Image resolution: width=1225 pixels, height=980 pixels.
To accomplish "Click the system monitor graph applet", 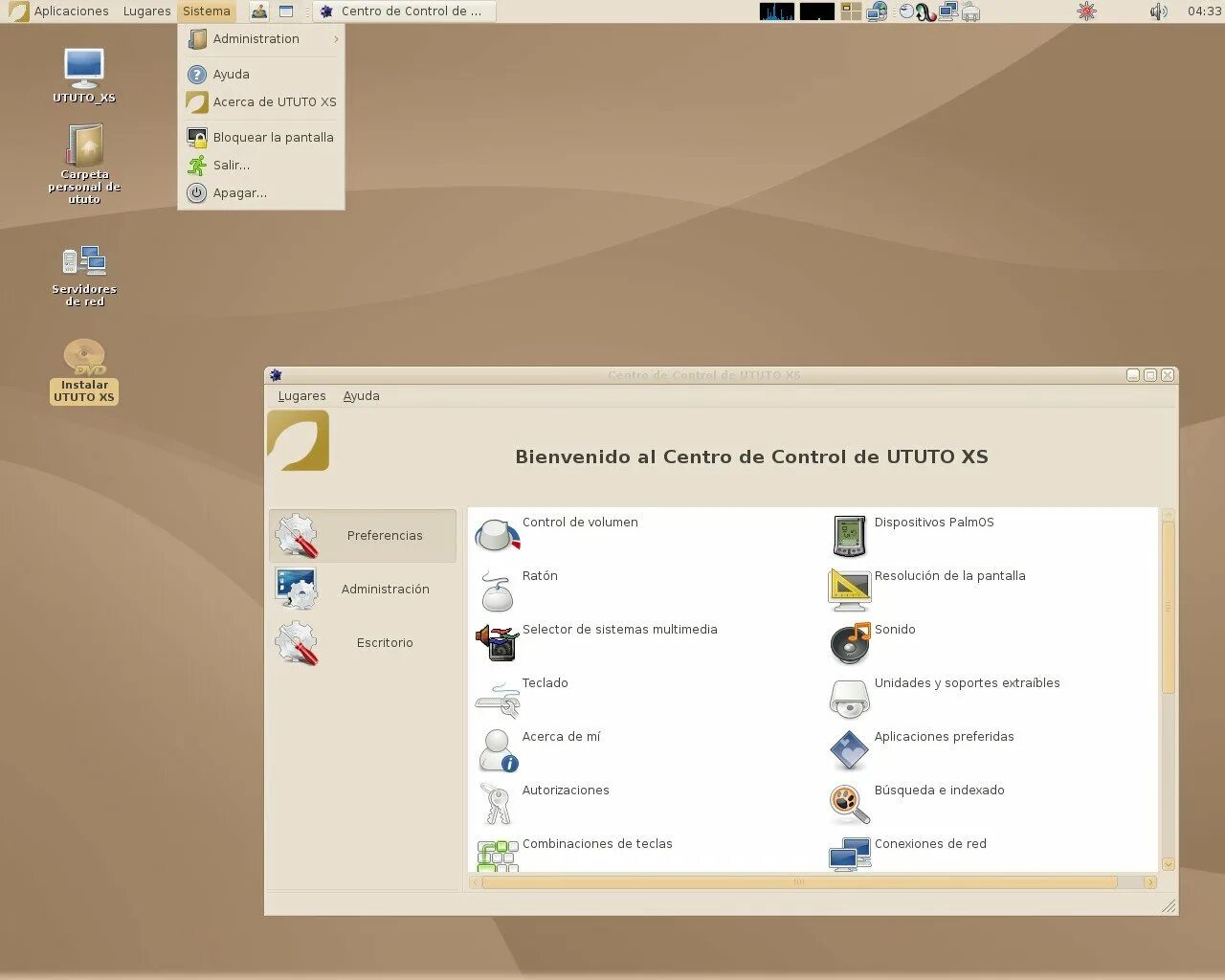I will (x=777, y=11).
